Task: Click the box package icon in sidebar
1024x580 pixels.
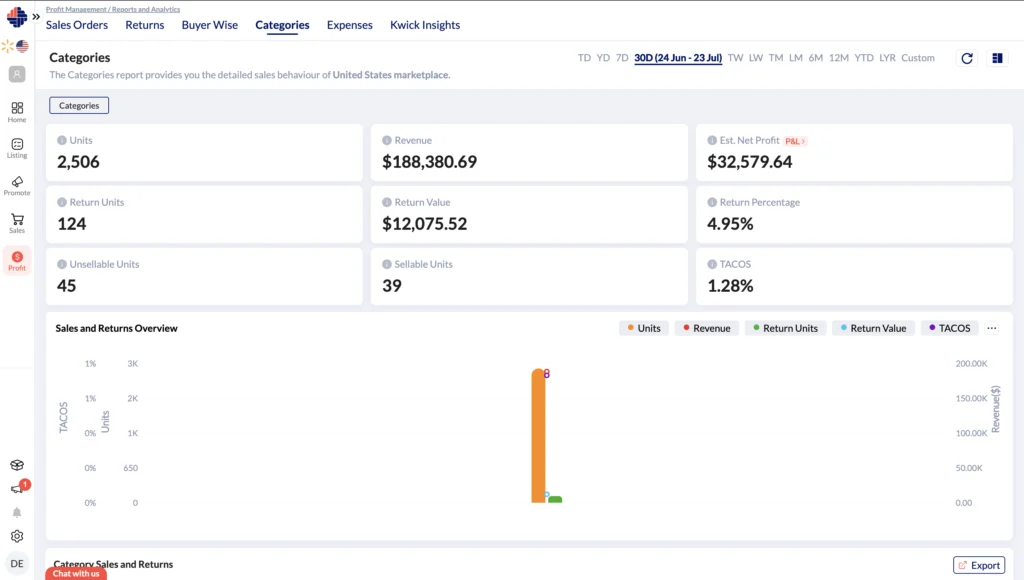Action: (x=17, y=465)
